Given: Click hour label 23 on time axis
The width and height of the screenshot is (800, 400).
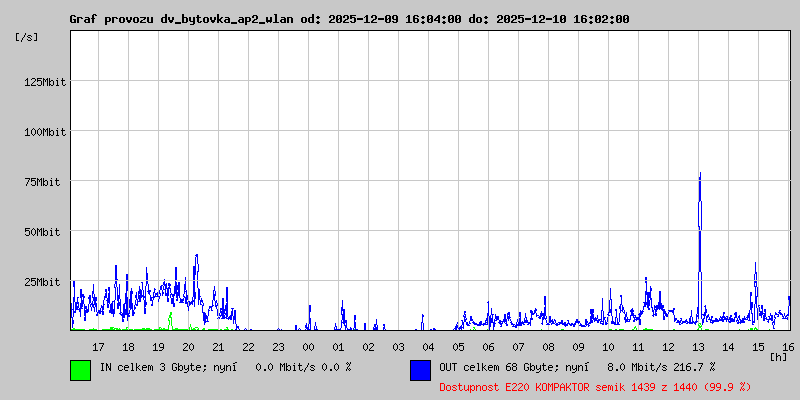Looking at the screenshot, I should click(278, 347).
